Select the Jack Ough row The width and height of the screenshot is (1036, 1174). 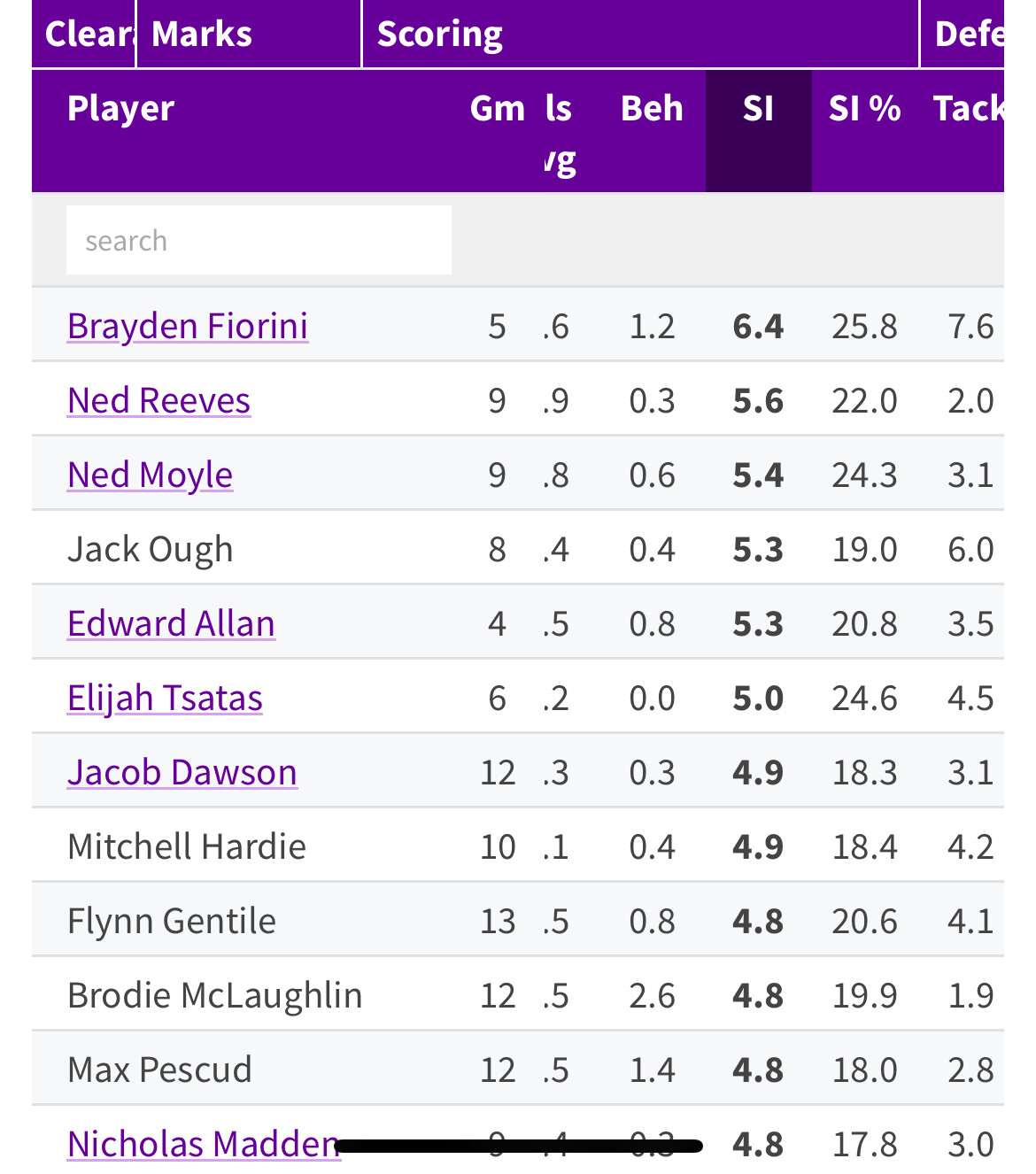point(518,549)
